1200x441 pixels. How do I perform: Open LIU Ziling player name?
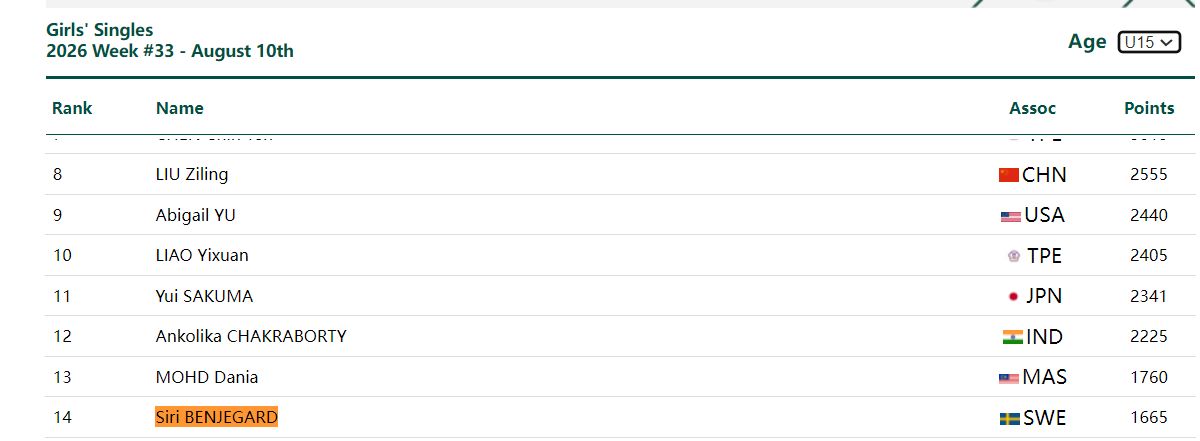pos(192,174)
